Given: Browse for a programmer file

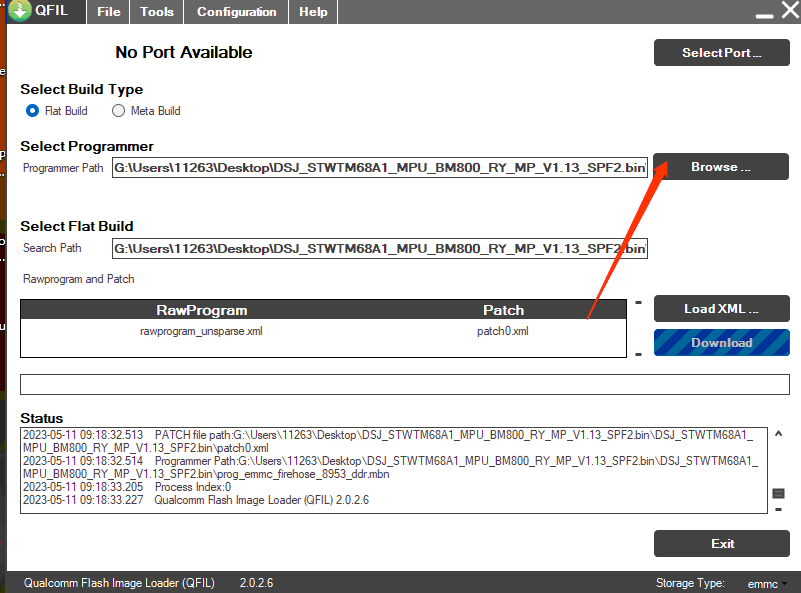Looking at the screenshot, I should point(721,167).
